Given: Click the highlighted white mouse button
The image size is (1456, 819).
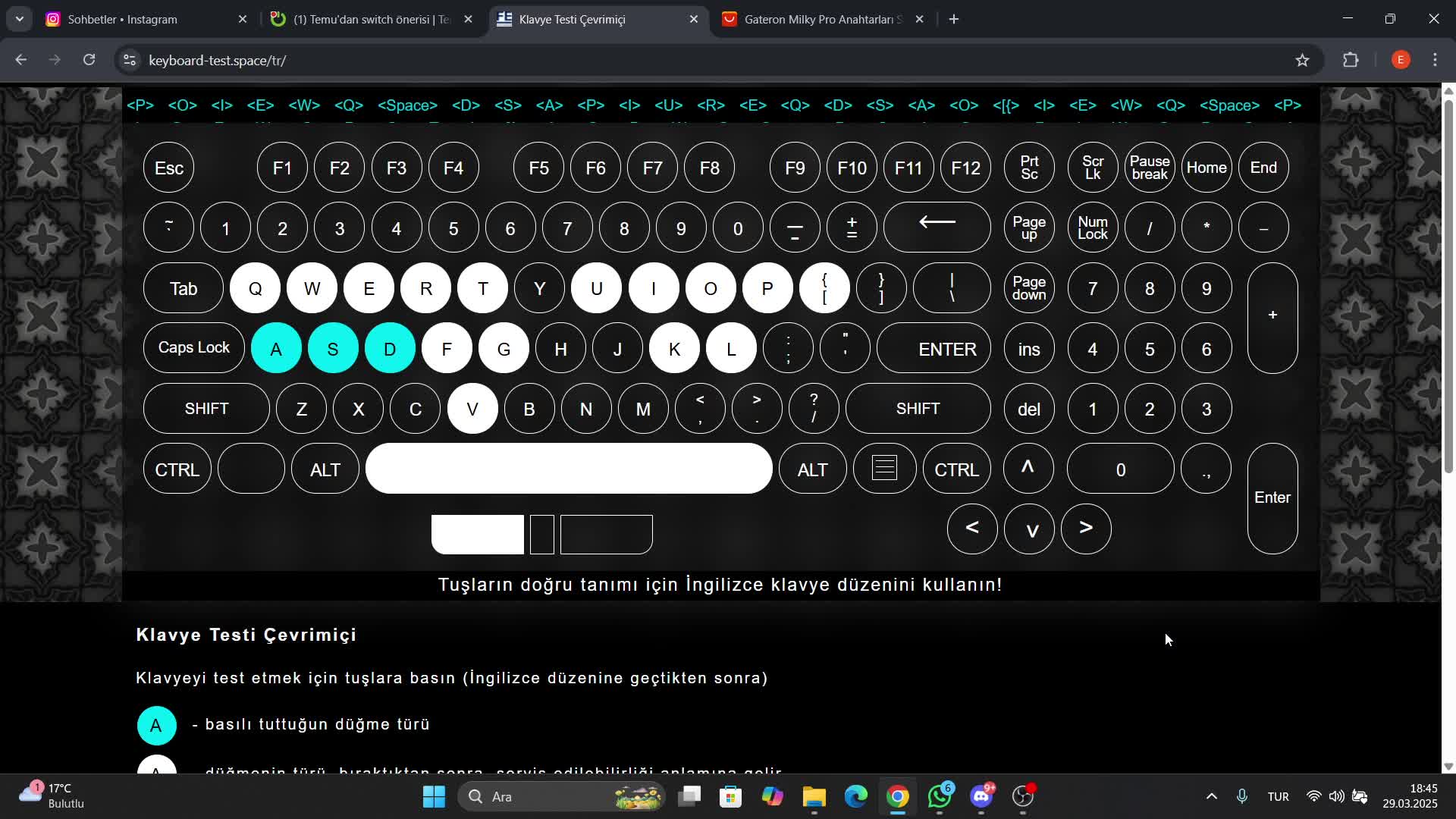Looking at the screenshot, I should pos(477,534).
